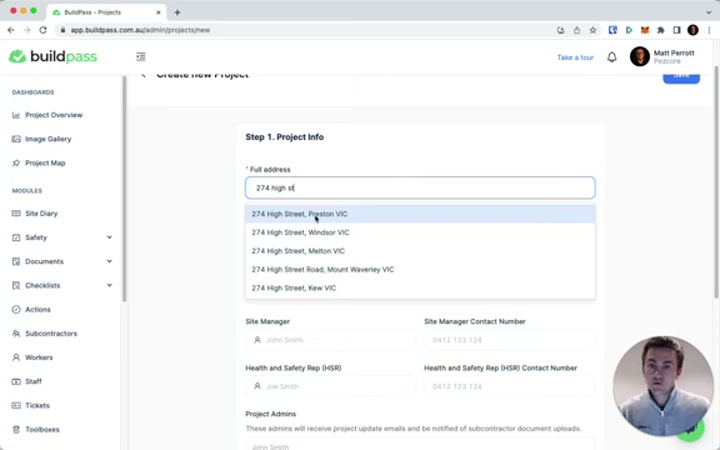Open Staff in the sidebar
720x450 pixels.
pos(34,381)
